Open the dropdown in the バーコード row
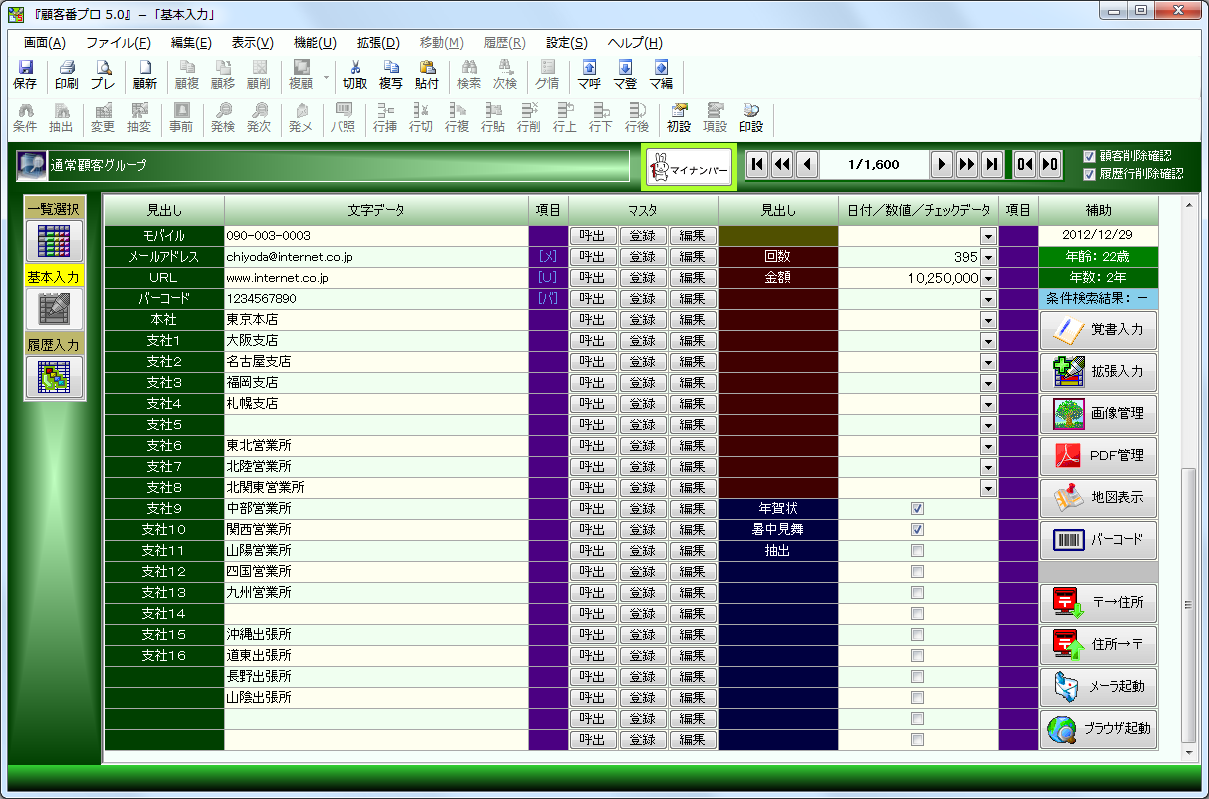 989,299
